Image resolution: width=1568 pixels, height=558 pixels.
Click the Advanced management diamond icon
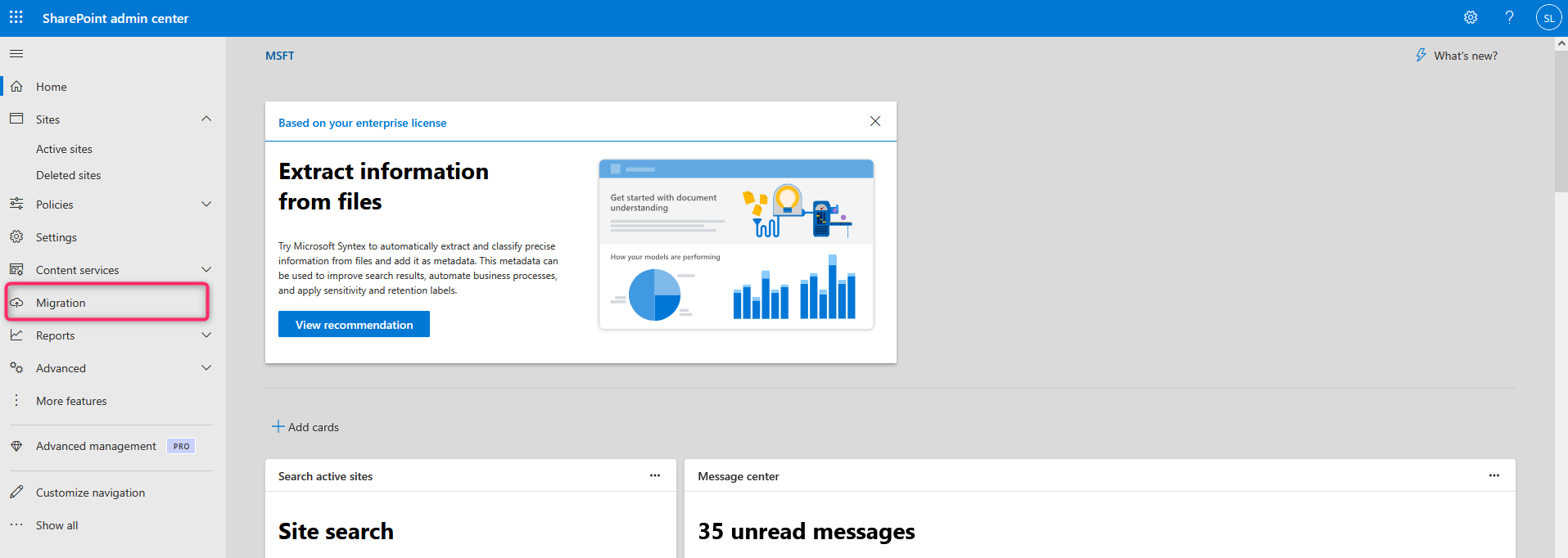[16, 446]
